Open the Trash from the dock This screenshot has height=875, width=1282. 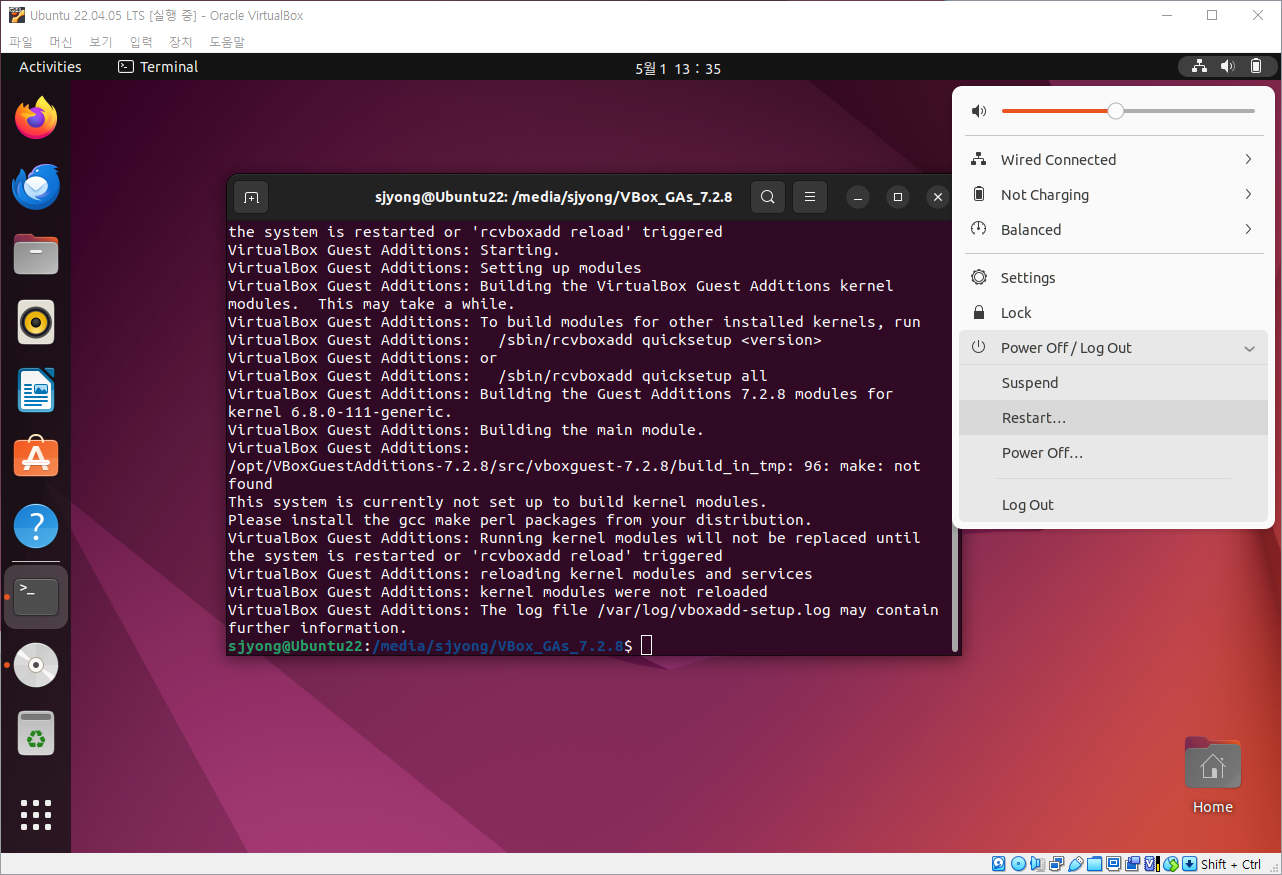pos(36,733)
